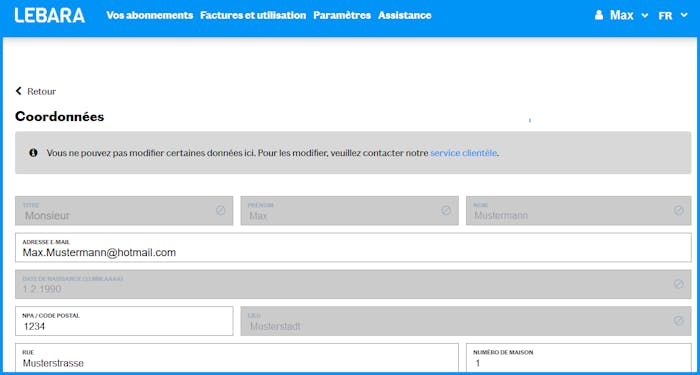Click the locked icon in the Lieu field
This screenshot has width=700, height=375.
point(679,321)
